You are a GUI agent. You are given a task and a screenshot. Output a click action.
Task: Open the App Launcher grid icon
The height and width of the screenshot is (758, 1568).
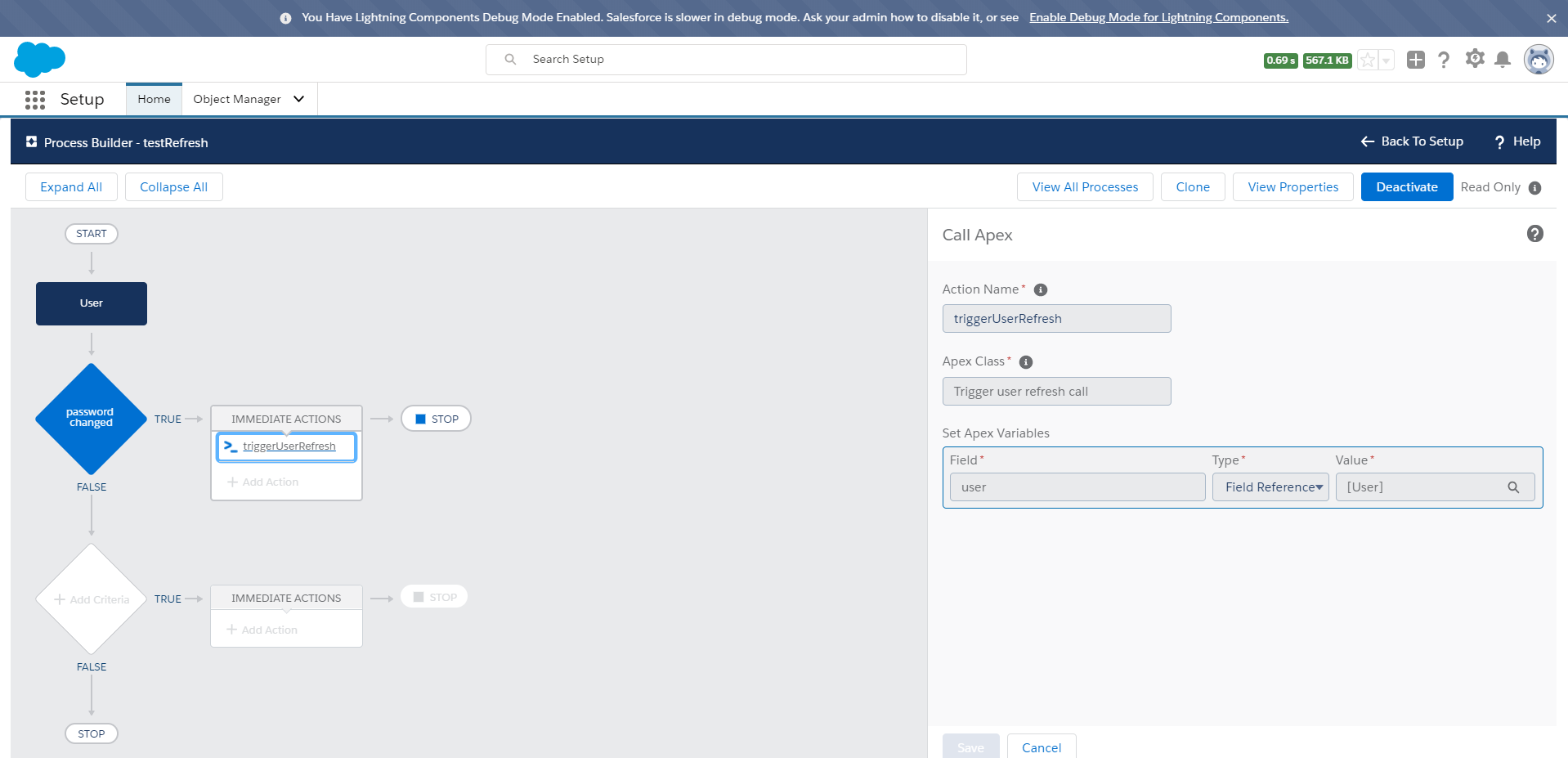pyautogui.click(x=35, y=100)
